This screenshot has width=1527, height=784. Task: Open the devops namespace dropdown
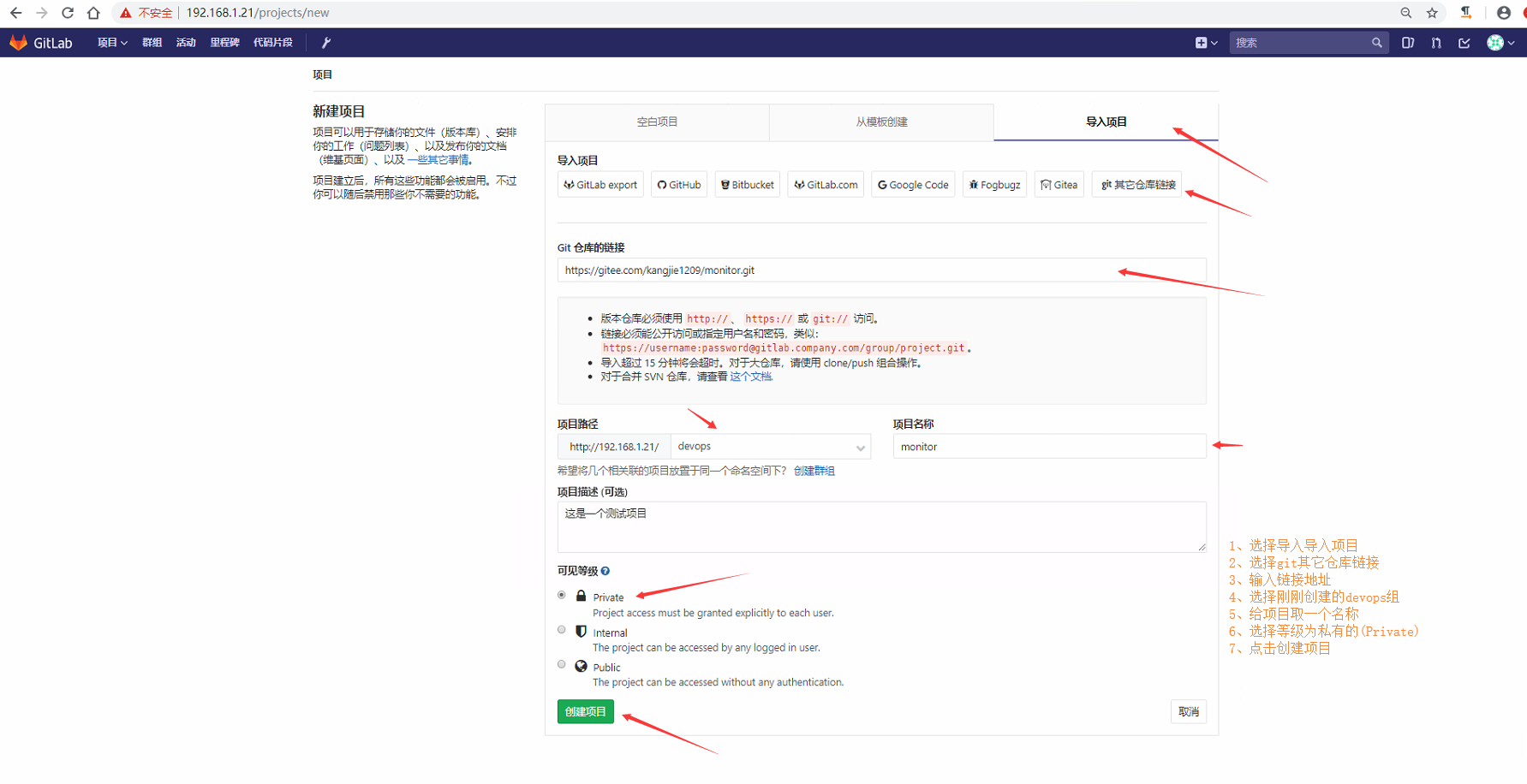click(x=771, y=447)
